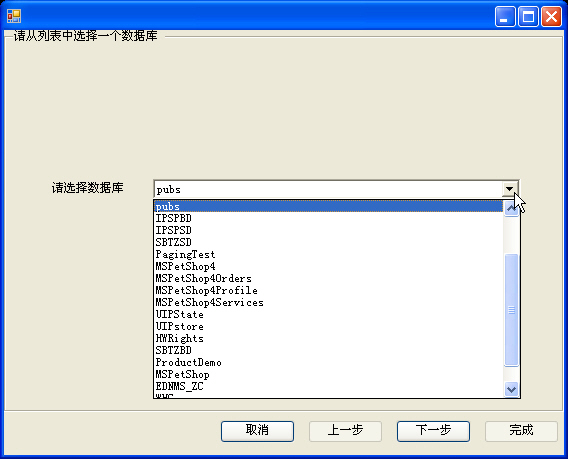This screenshot has height=459, width=568.
Task: Click the dropdown list scrollbar thumb
Action: (511, 310)
